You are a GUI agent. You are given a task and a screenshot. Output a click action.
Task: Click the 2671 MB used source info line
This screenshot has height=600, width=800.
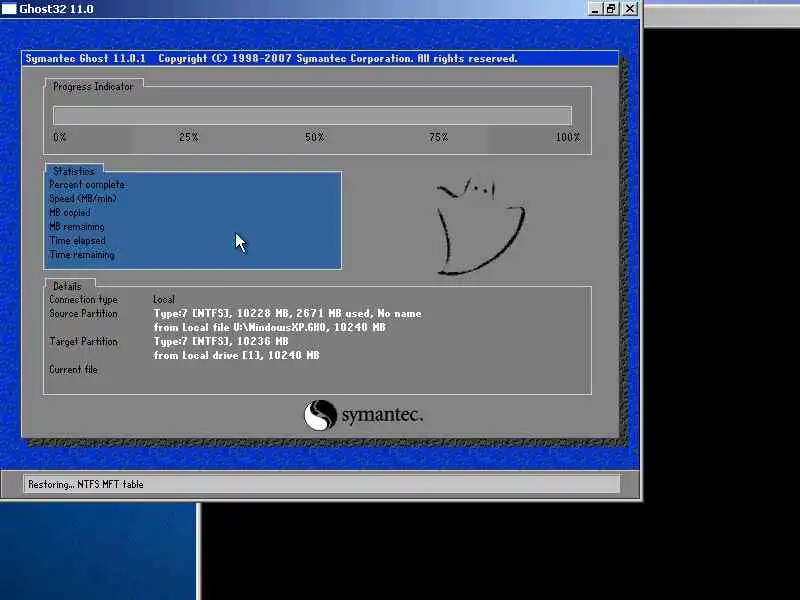pos(288,314)
